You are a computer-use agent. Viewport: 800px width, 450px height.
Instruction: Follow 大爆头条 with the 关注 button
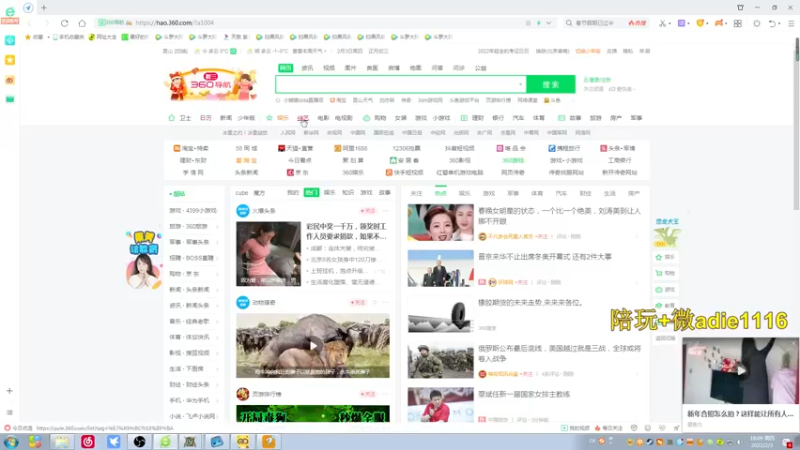367,210
